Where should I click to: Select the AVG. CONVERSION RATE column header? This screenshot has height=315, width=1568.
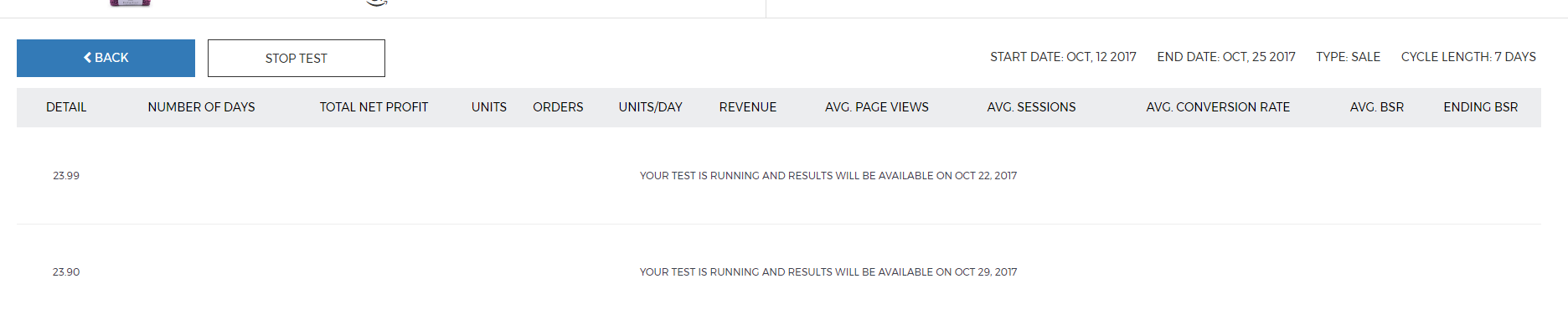click(x=1218, y=107)
